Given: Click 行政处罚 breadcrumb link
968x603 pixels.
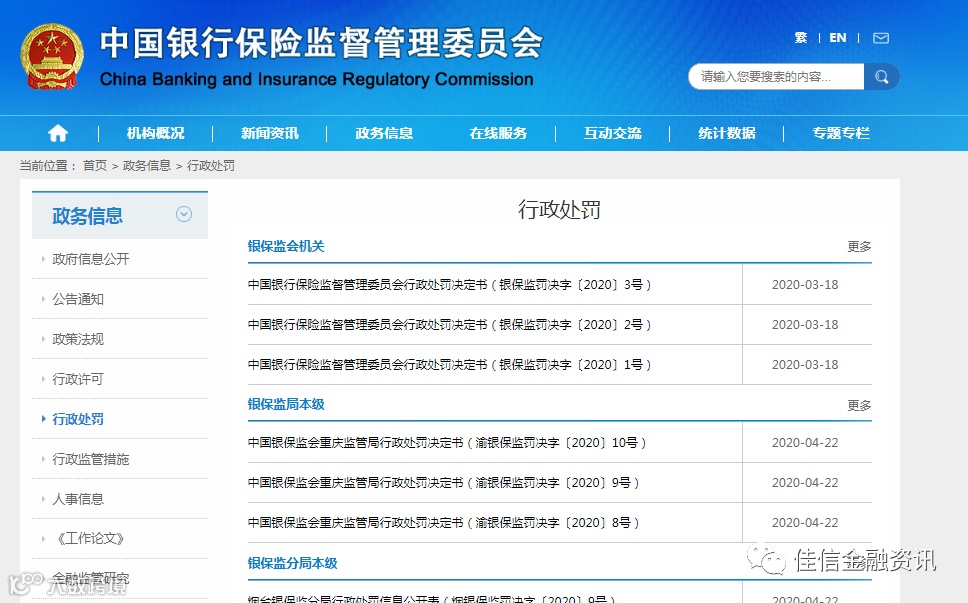Looking at the screenshot, I should 211,165.
